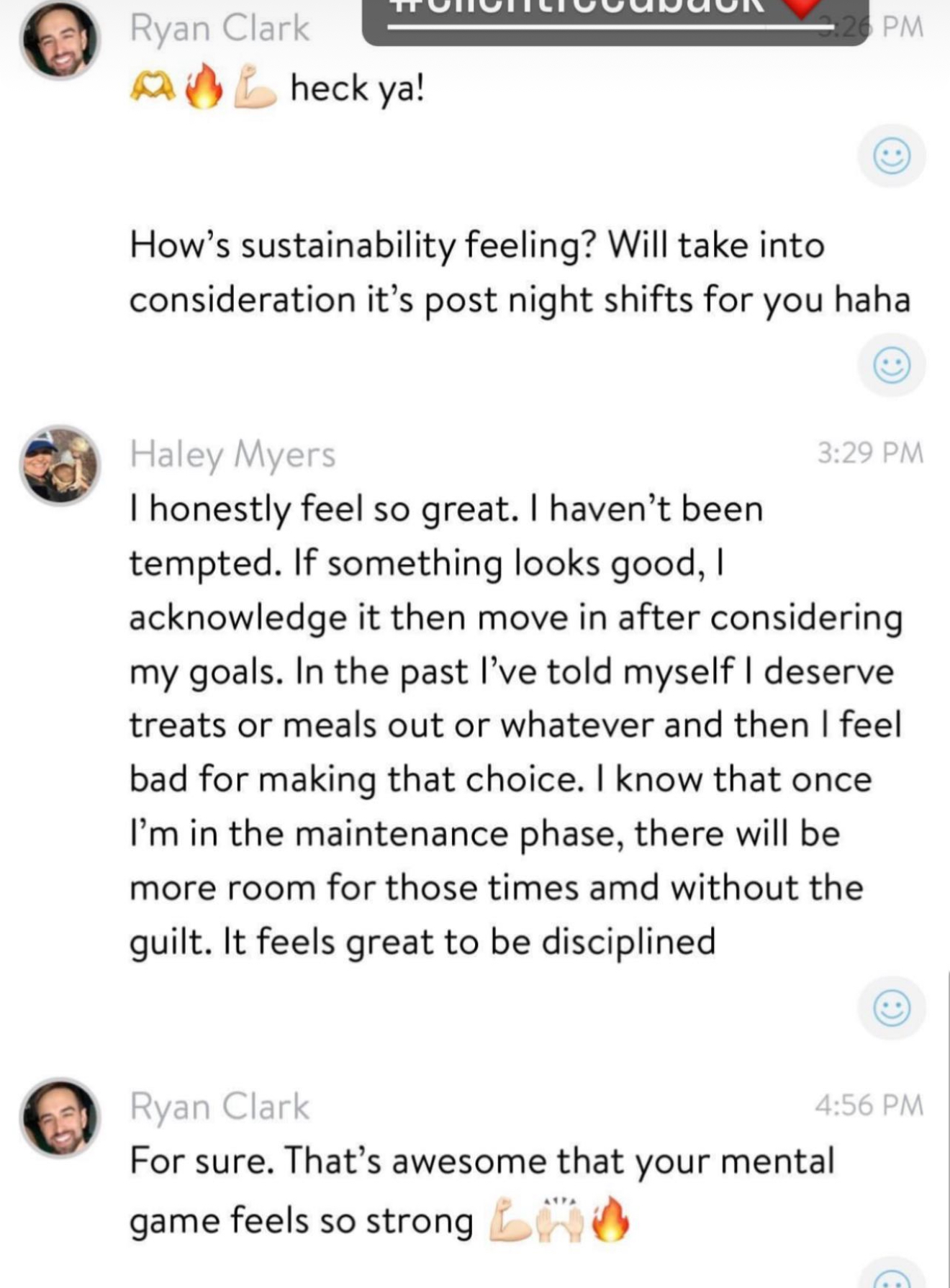Click the partially visible reaction smiley at the bottom

coord(891,1276)
